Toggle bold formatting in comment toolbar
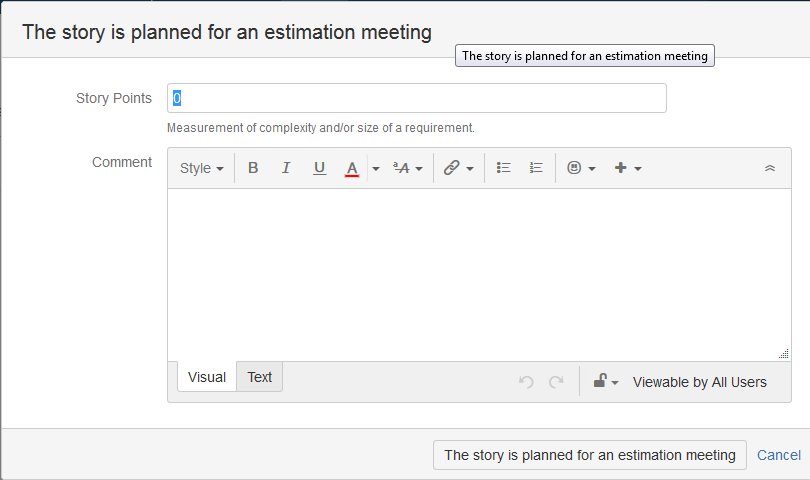This screenshot has height=480, width=810. (253, 168)
